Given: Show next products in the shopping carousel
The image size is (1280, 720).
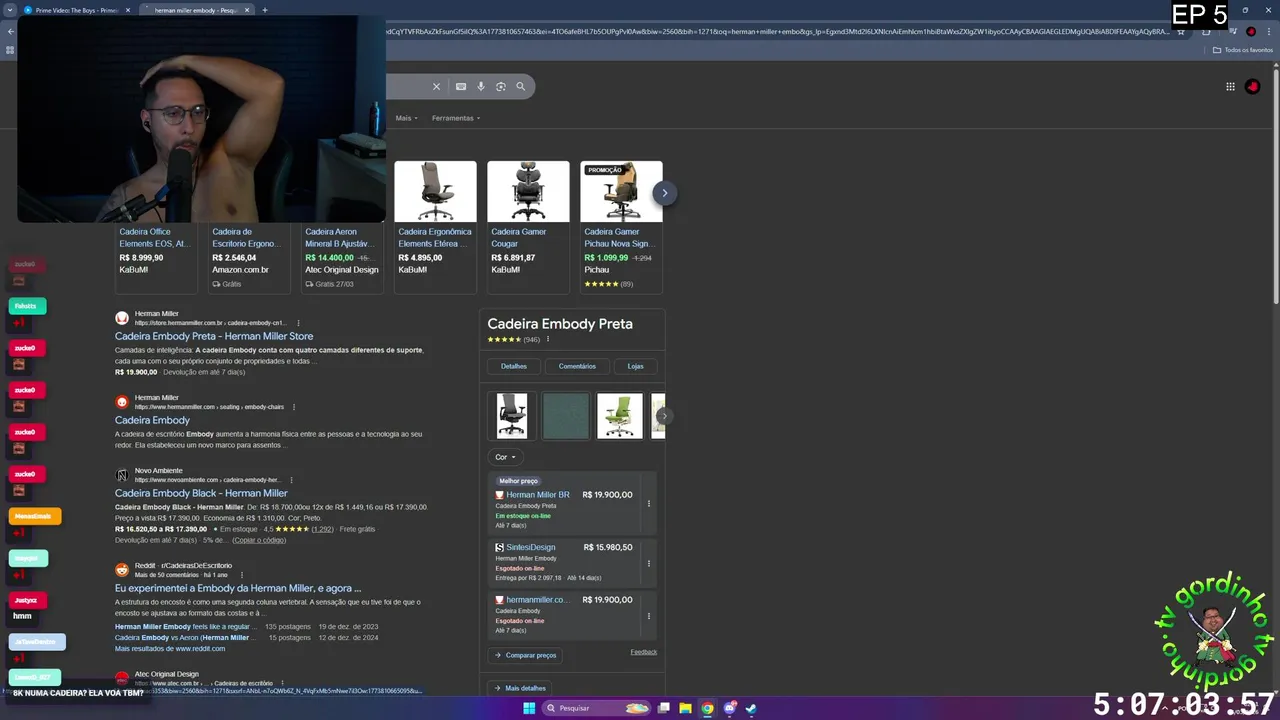Looking at the screenshot, I should point(664,193).
